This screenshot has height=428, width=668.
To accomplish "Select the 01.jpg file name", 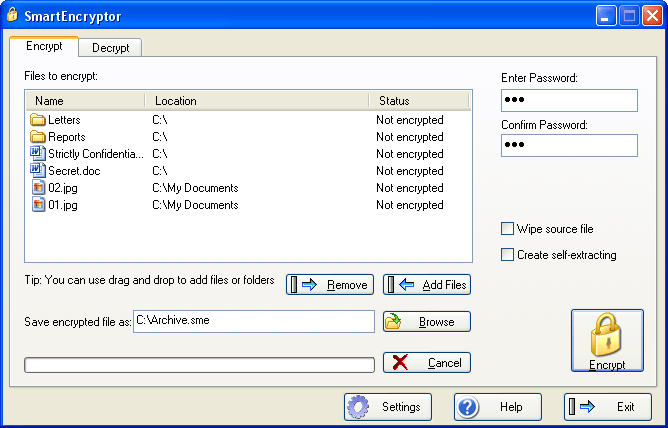I will coord(63,205).
